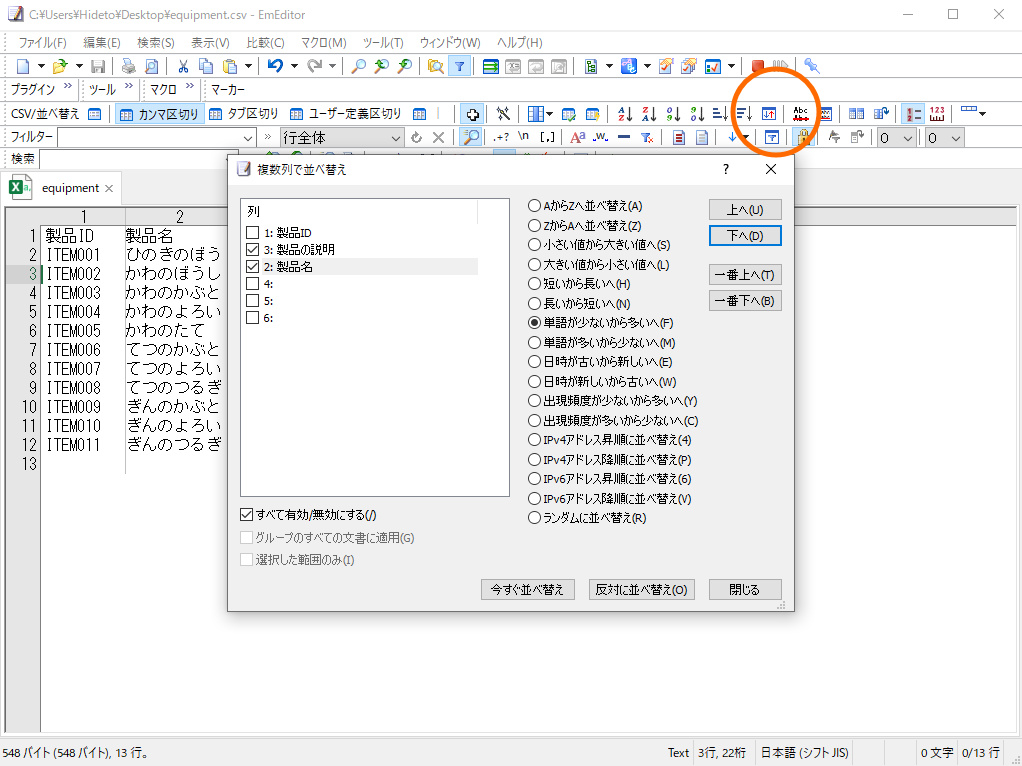Screen dimensions: 1022x766
Task: Click the 上へ(U) button
Action: [745, 210]
